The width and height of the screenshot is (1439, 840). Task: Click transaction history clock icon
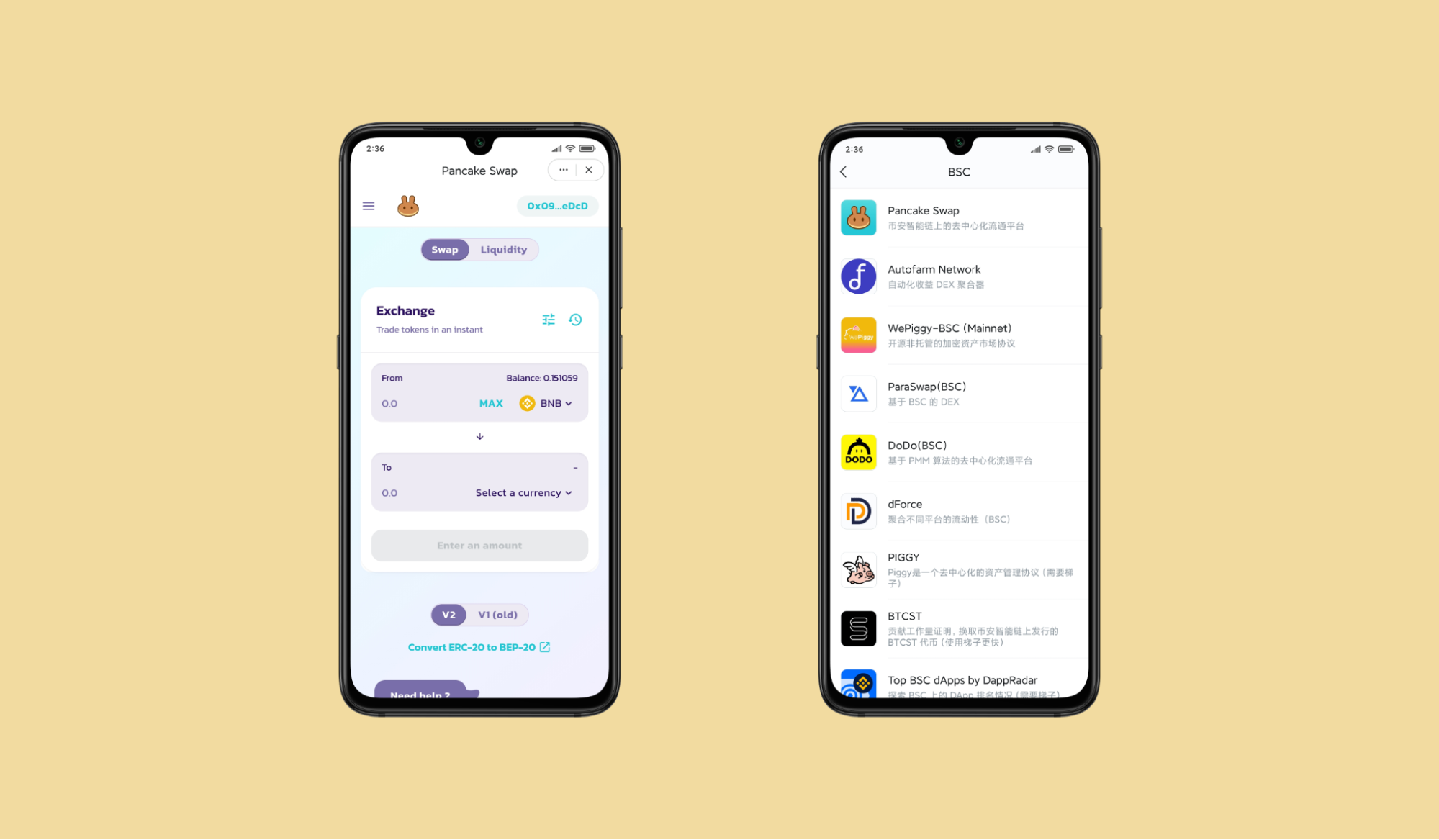click(x=575, y=320)
